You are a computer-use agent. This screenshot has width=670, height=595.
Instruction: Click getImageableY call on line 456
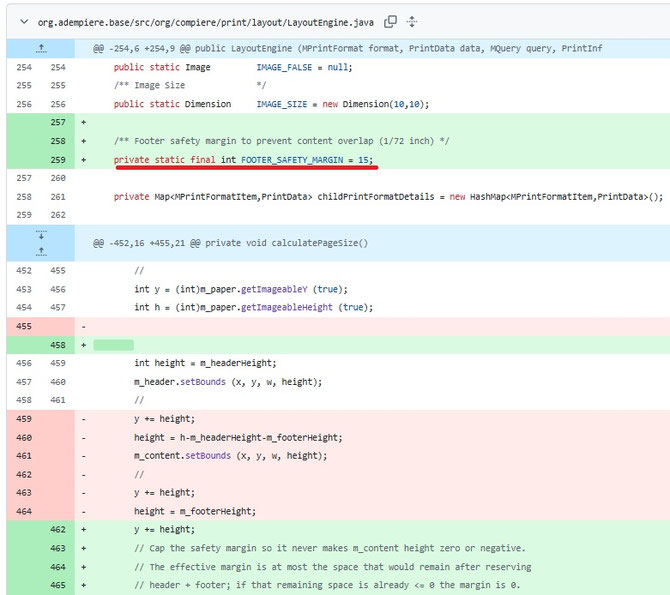click(274, 289)
